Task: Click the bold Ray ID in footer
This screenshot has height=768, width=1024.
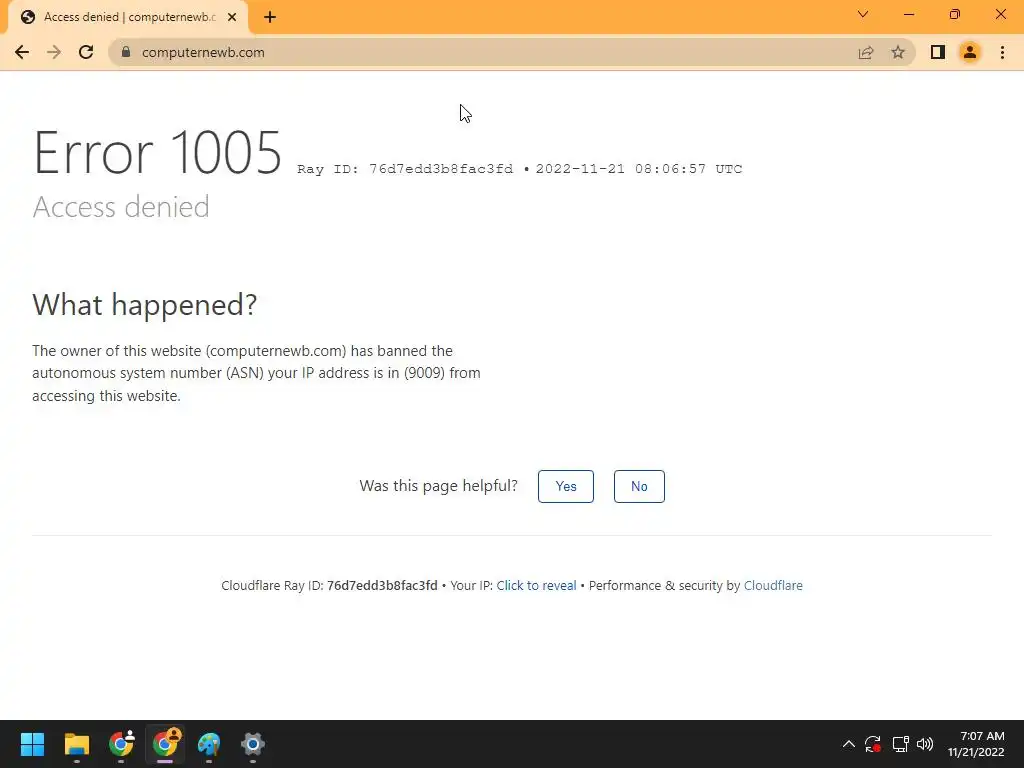Action: 382,585
